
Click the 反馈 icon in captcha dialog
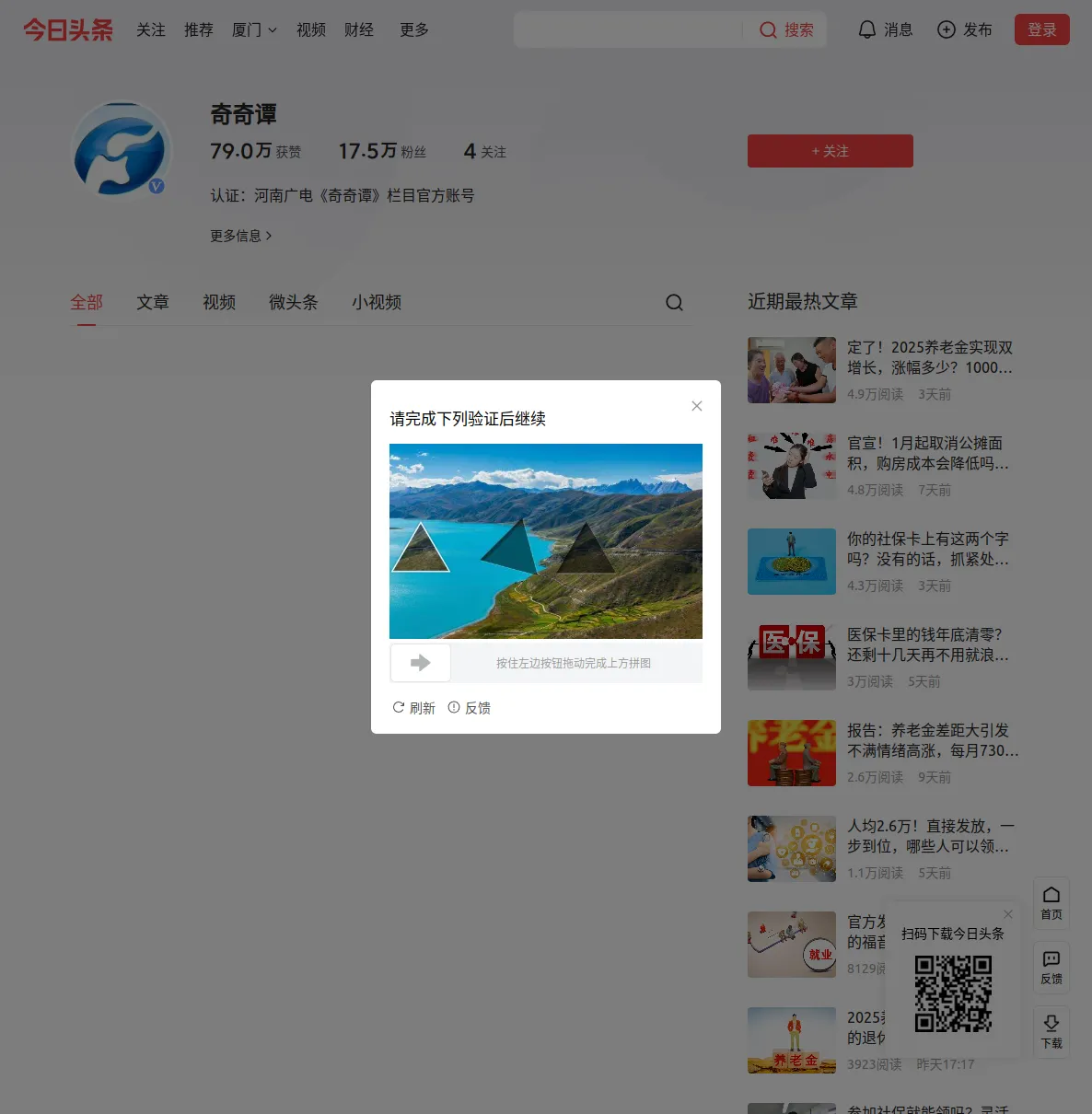point(454,707)
